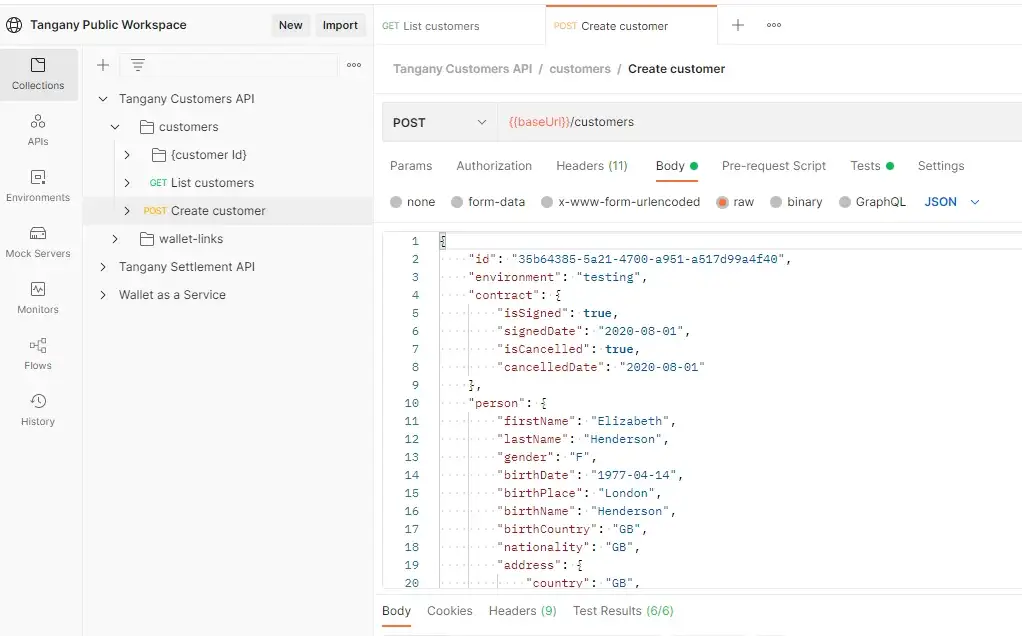The image size is (1022, 636).
Task: Click line 14 "birthDate" in editor
Action: (536, 475)
